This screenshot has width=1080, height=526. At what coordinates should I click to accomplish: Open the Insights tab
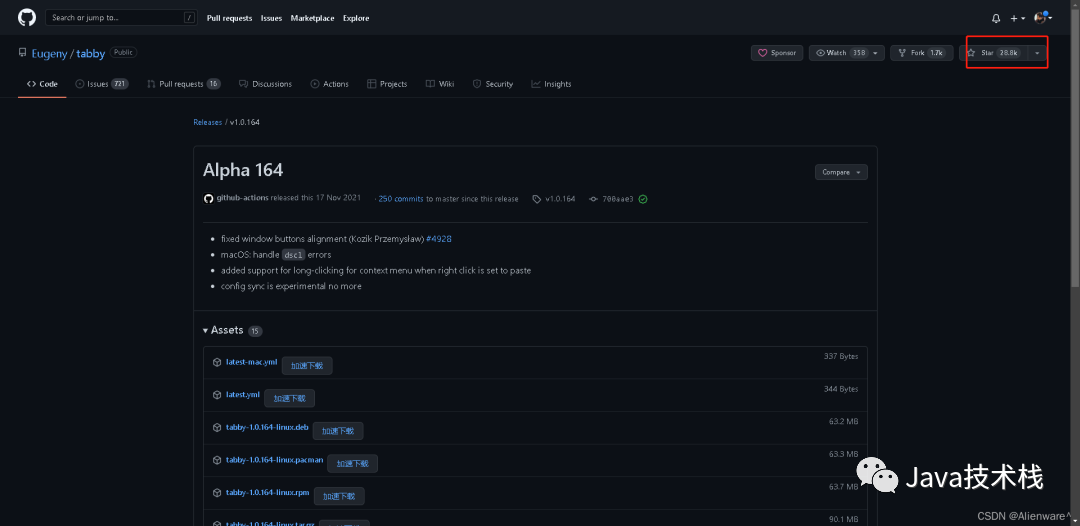coord(551,84)
